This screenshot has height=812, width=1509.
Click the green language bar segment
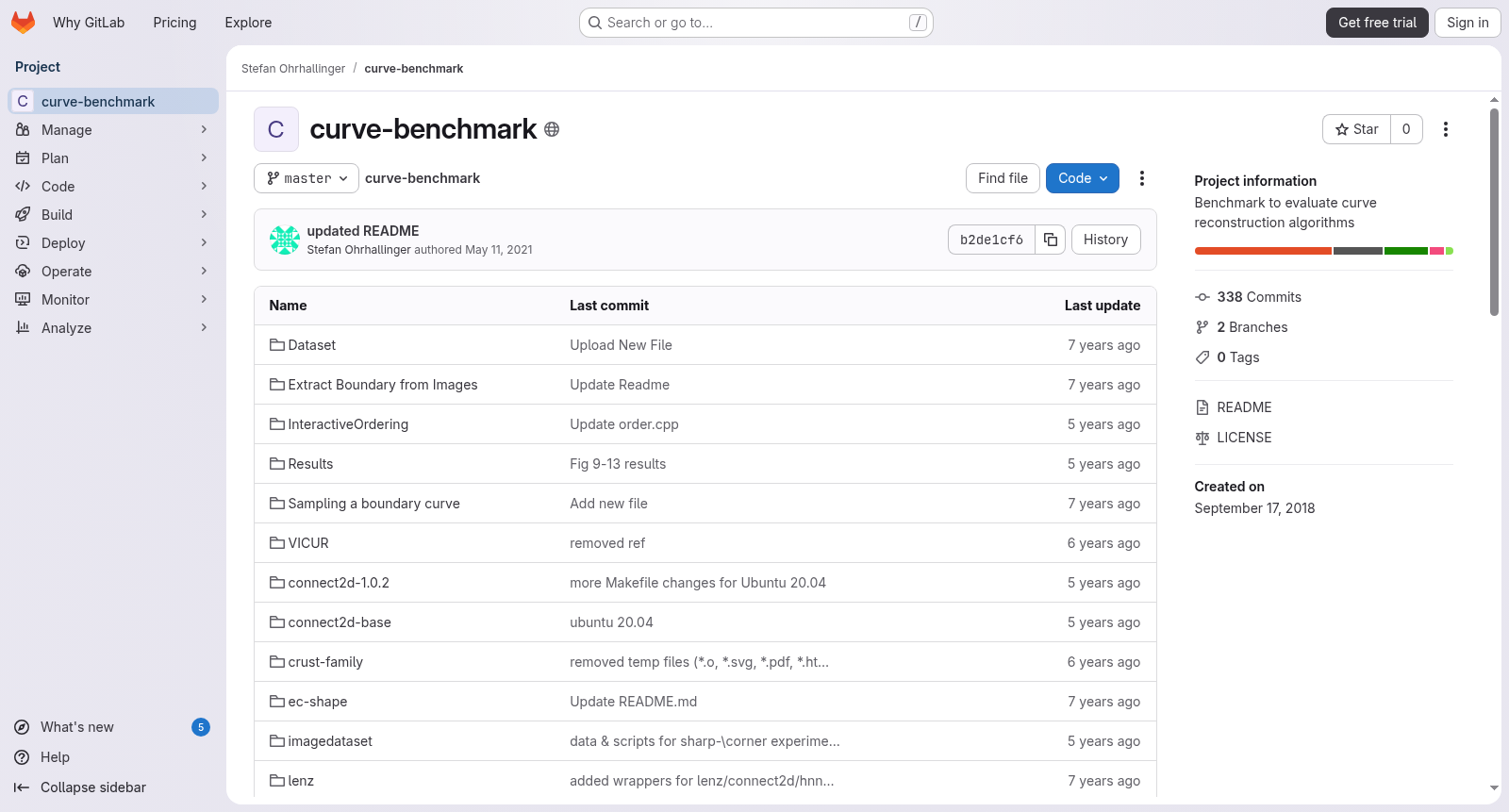(1406, 251)
